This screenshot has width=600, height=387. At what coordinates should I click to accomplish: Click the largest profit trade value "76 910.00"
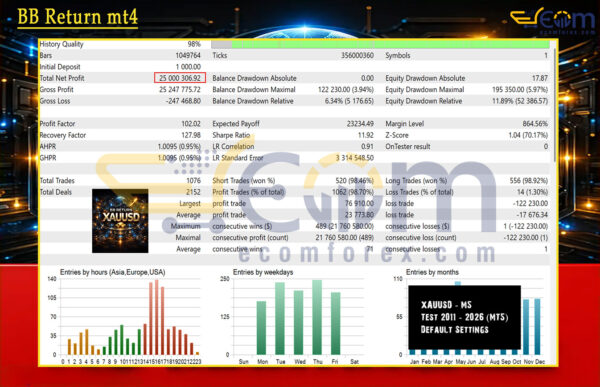tap(359, 203)
